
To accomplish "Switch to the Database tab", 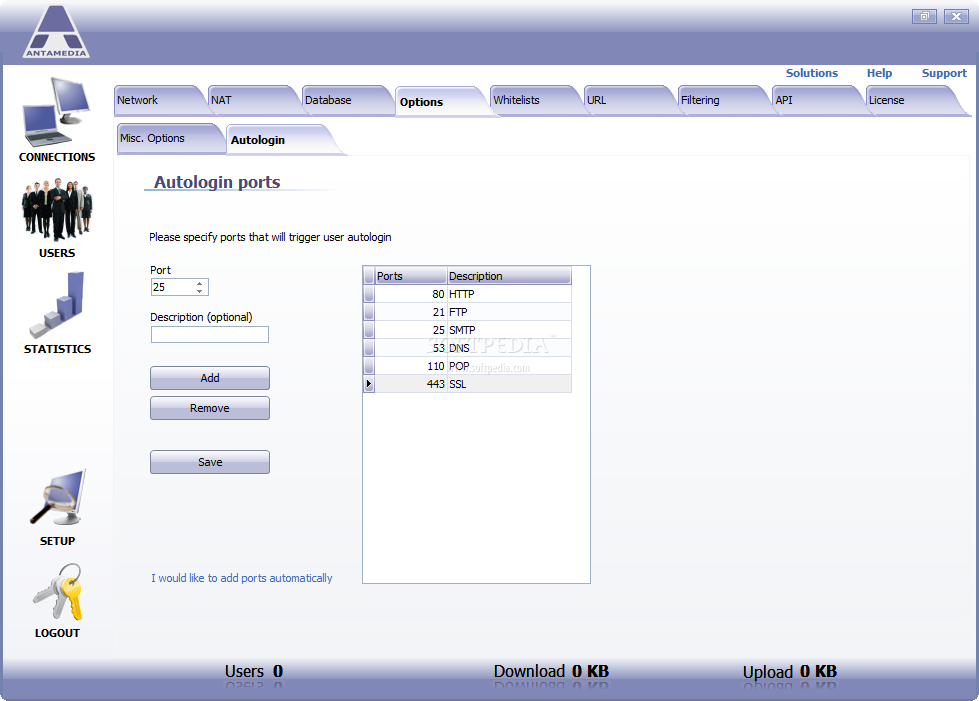I will tap(347, 100).
